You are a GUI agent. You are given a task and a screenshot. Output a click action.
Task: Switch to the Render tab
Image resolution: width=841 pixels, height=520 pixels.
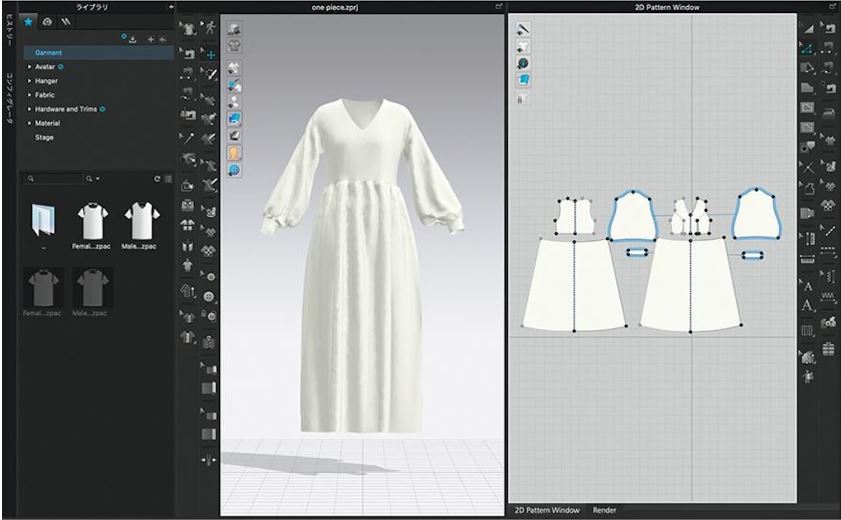[x=606, y=510]
